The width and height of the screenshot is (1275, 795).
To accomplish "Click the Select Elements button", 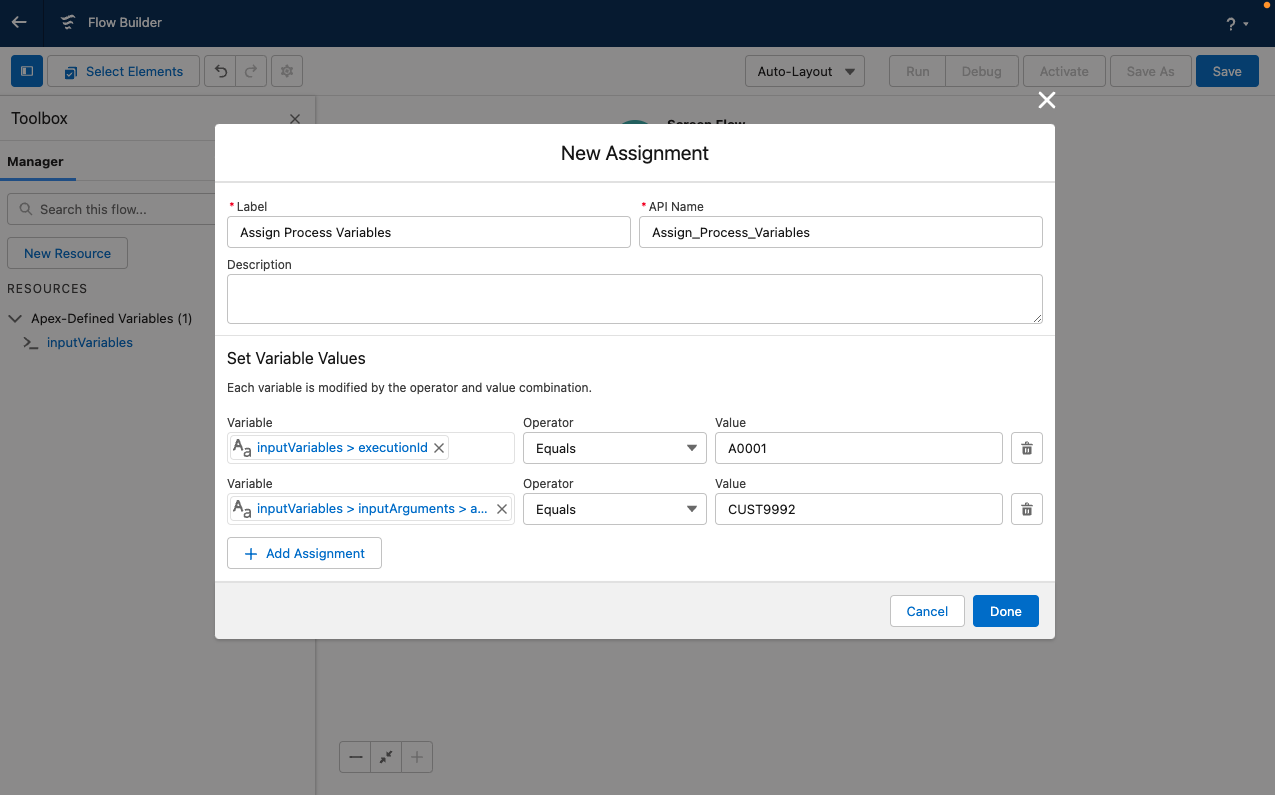I will click(123, 71).
